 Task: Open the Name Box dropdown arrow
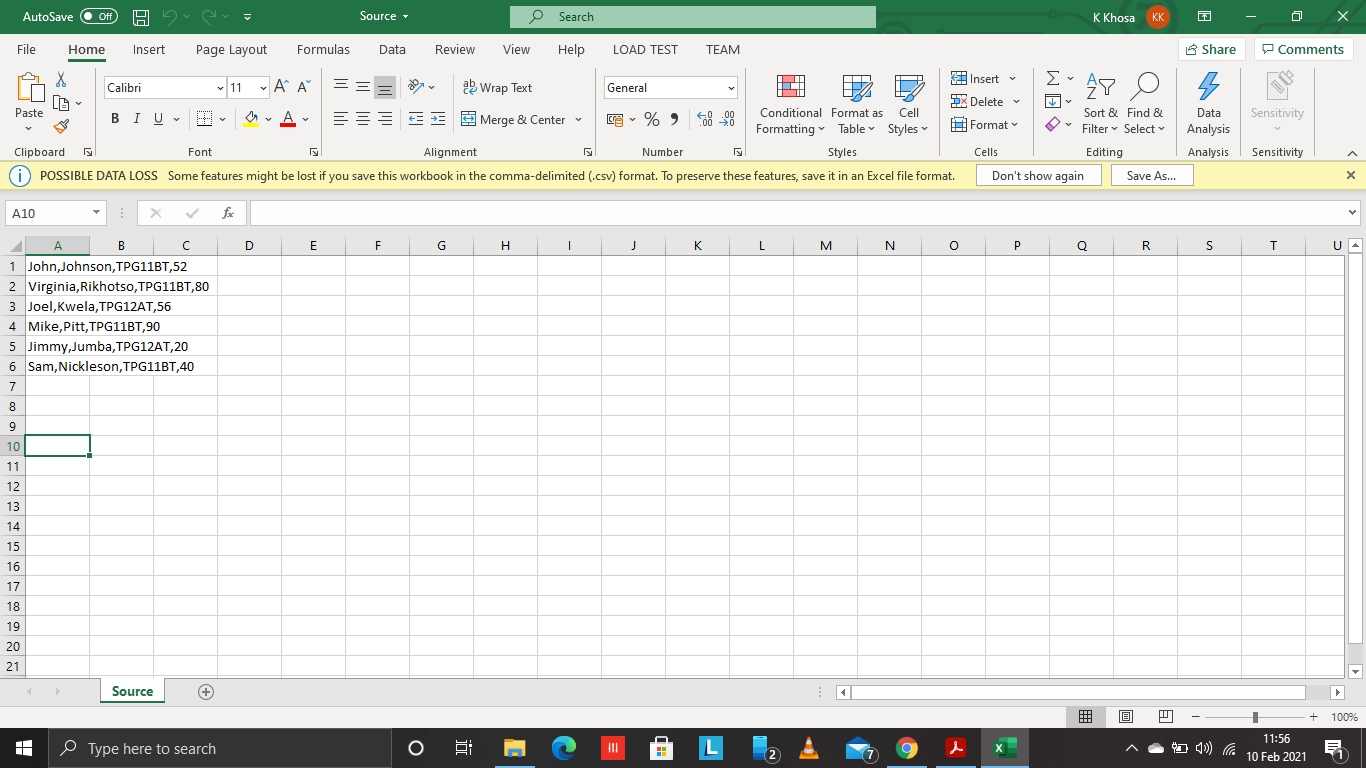[97, 213]
